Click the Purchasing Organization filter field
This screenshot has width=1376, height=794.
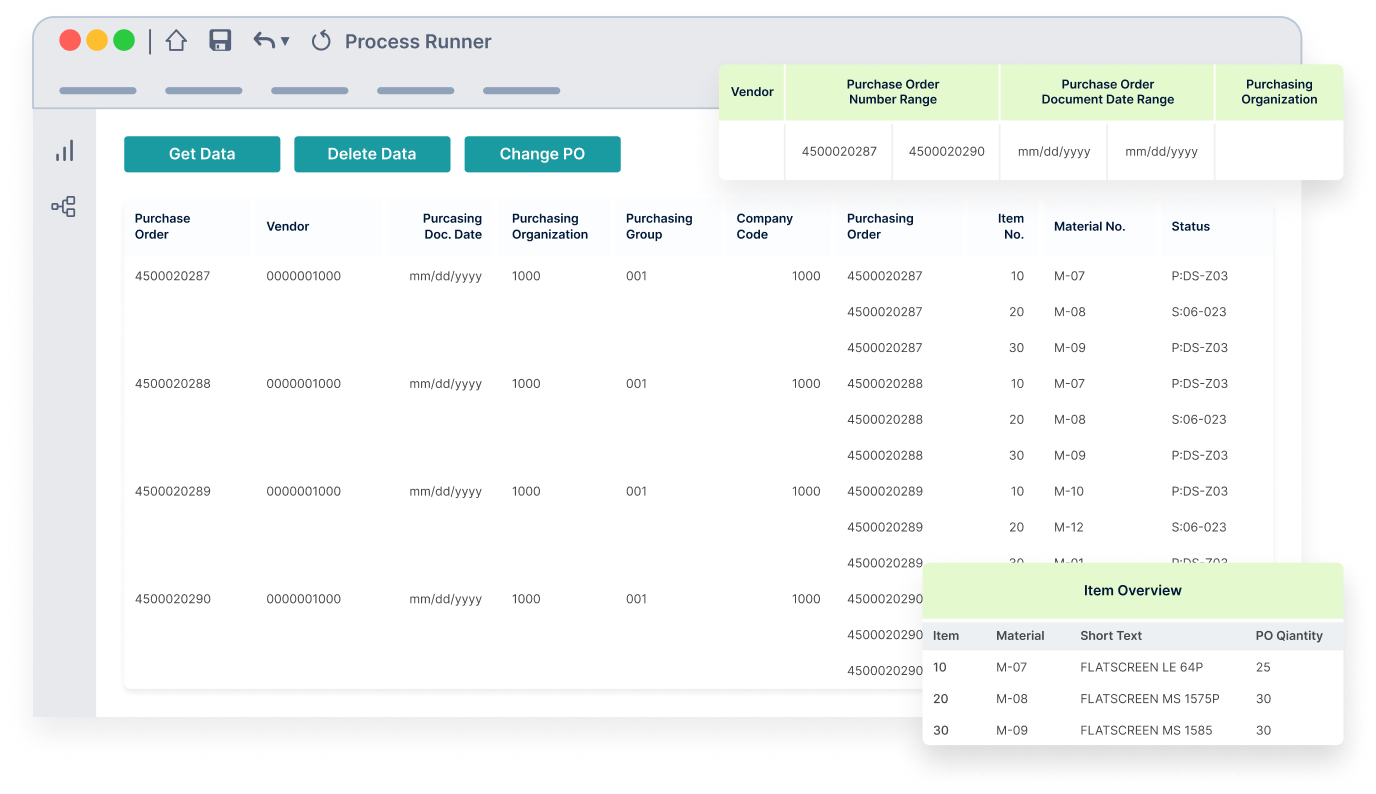(x=1279, y=151)
